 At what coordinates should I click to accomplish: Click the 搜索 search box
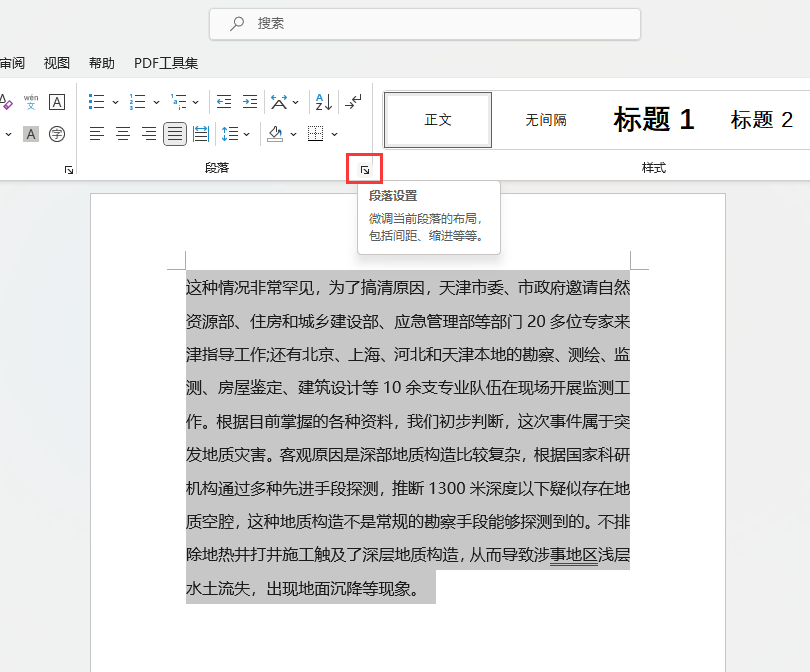(425, 23)
